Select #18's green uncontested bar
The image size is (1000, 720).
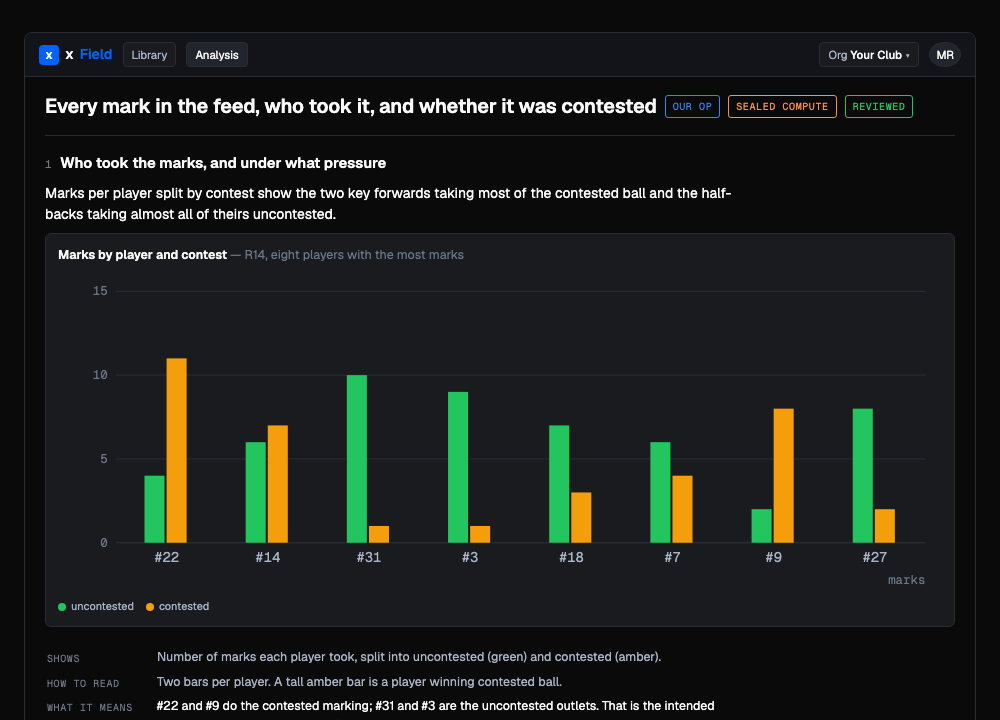tap(559, 484)
